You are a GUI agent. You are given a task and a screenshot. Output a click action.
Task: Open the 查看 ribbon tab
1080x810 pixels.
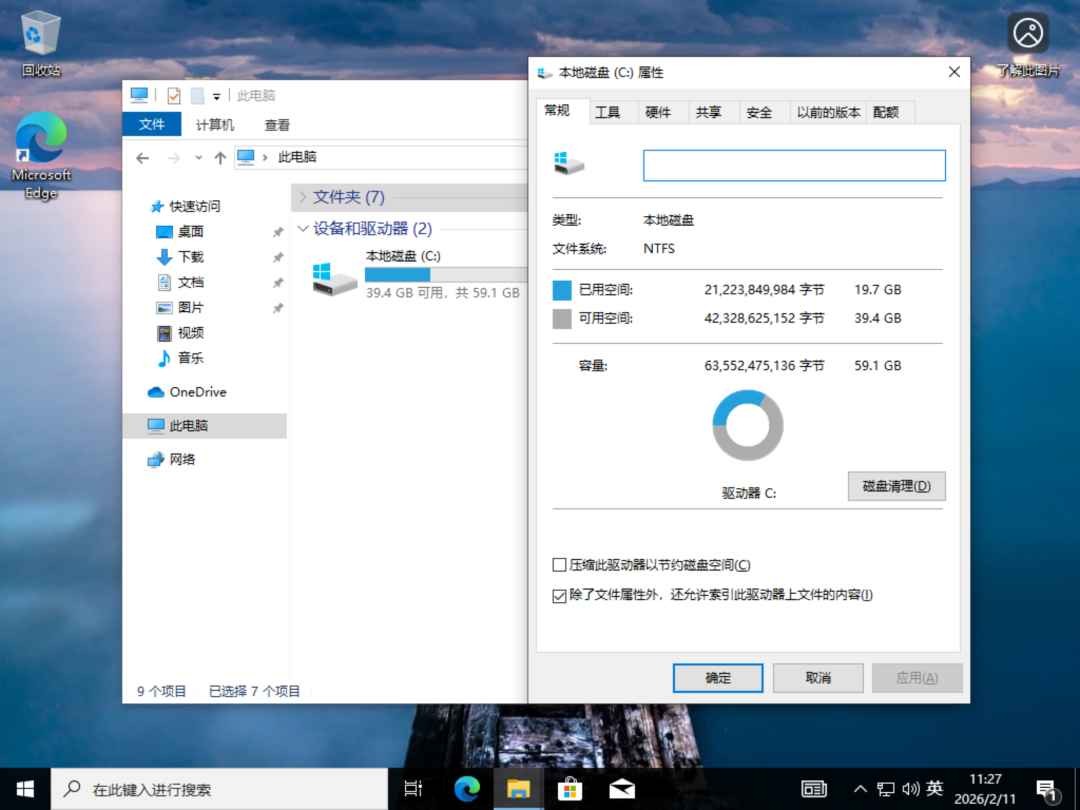[277, 125]
